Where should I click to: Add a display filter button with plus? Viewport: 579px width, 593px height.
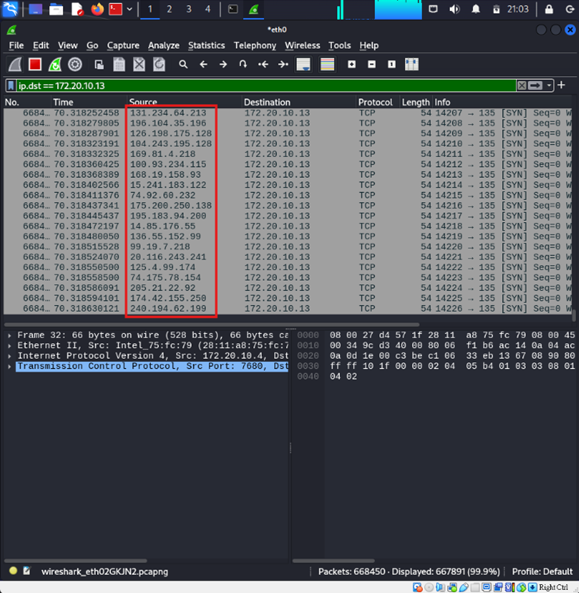point(562,85)
